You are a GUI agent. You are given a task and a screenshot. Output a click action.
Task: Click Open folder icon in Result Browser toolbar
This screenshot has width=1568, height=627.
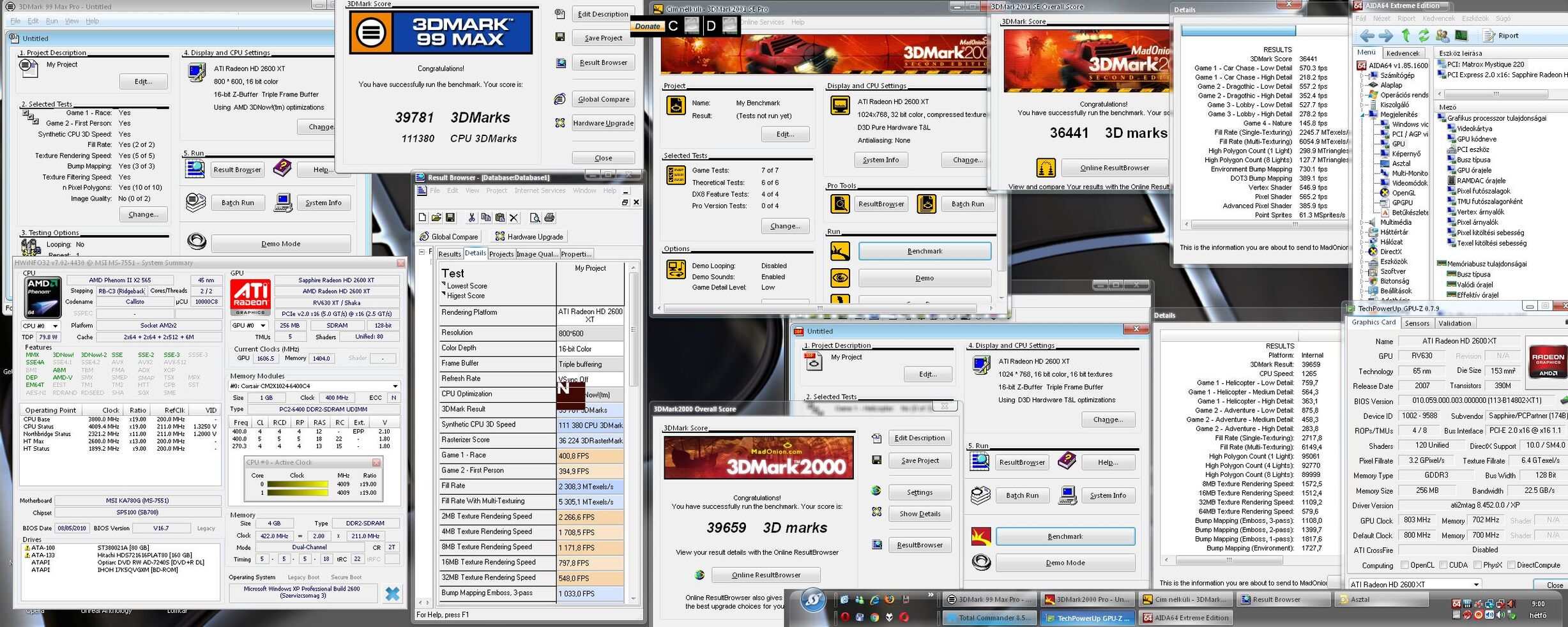pyautogui.click(x=436, y=218)
